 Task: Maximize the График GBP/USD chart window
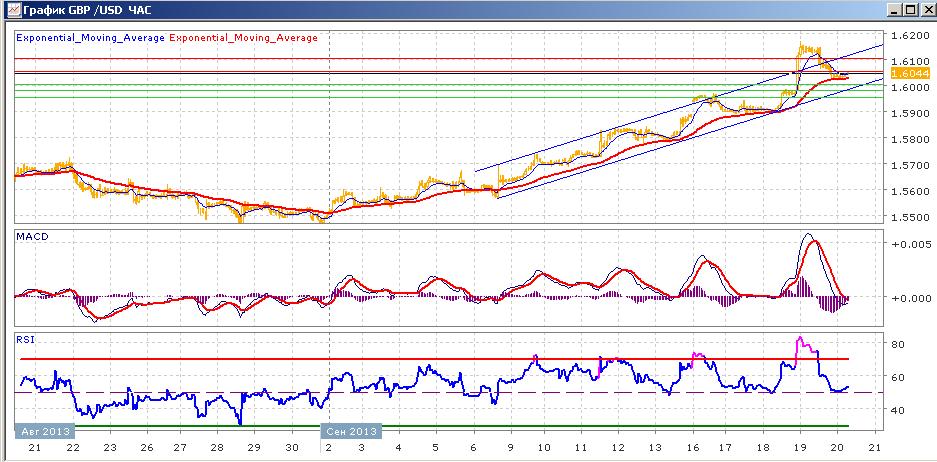(x=909, y=10)
